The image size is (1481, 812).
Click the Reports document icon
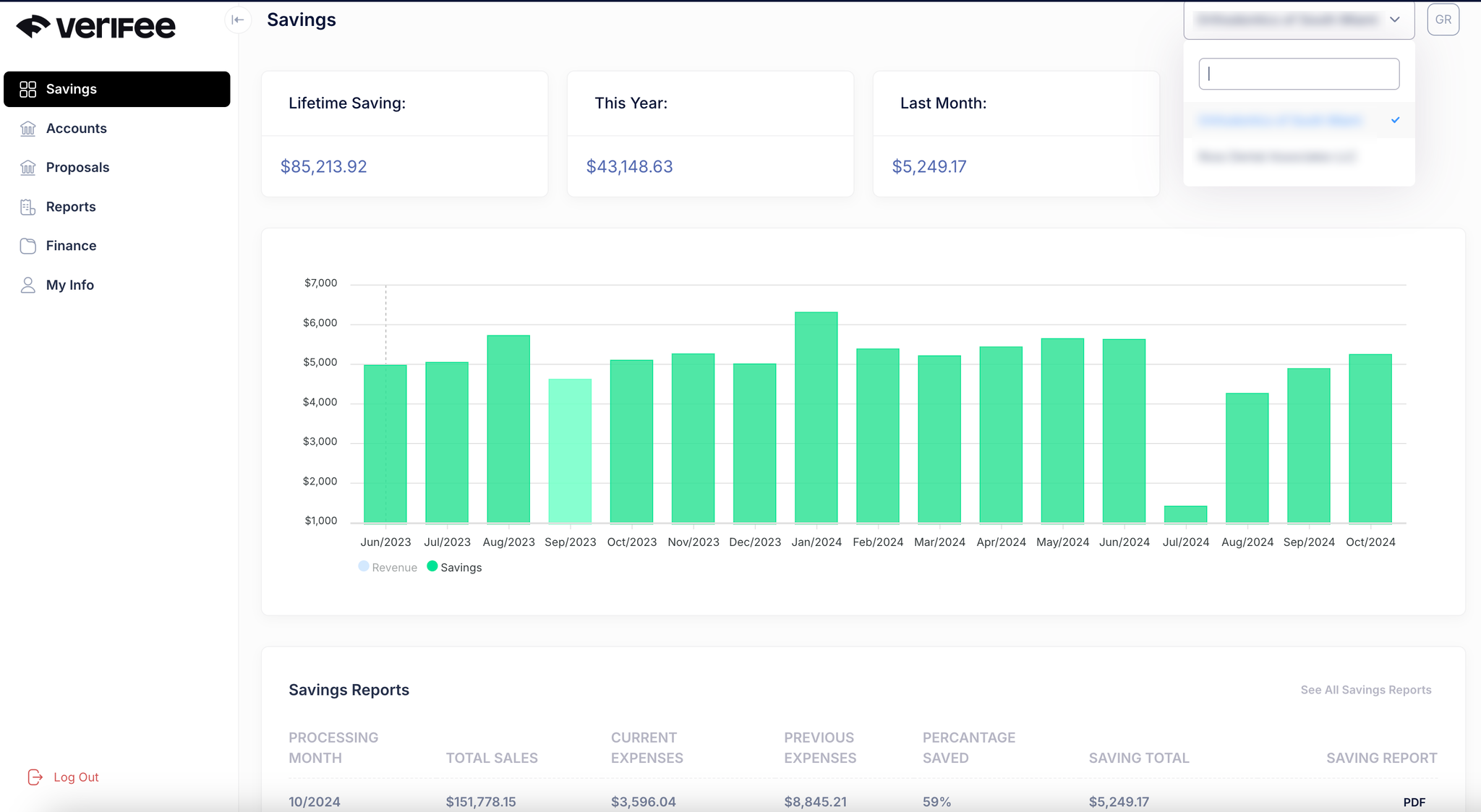pyautogui.click(x=27, y=207)
